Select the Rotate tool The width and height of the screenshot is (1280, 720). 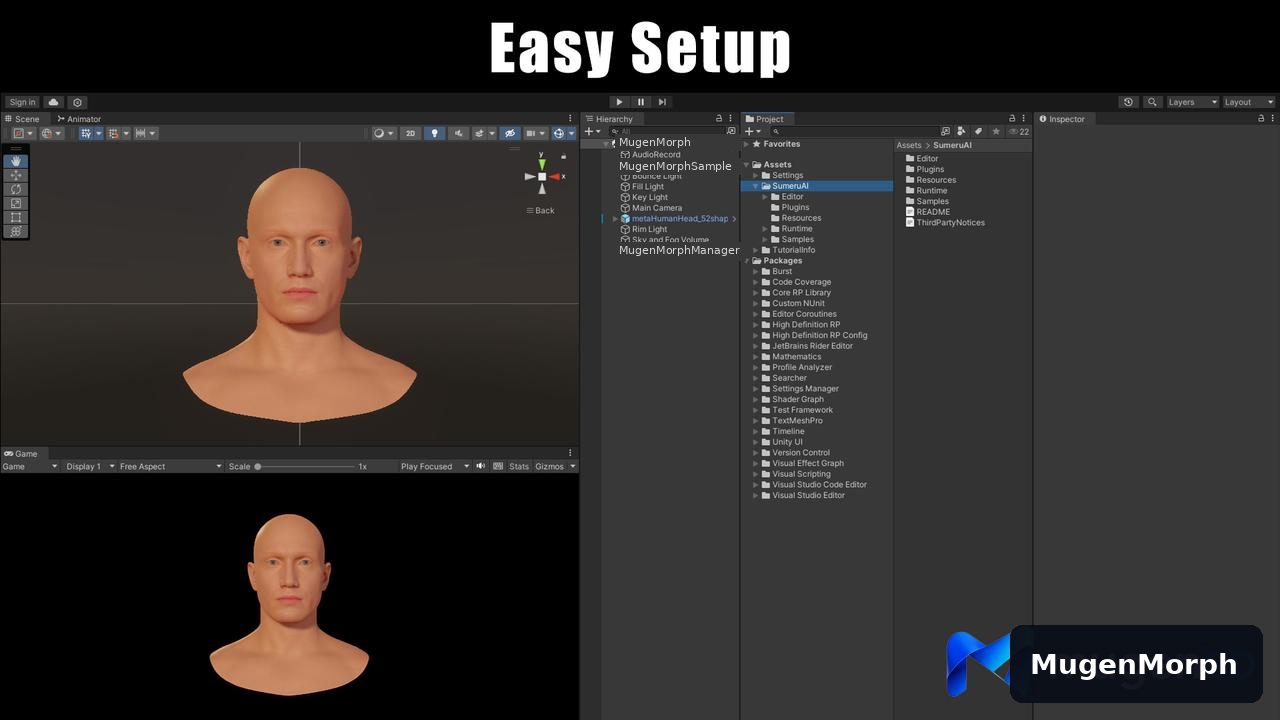16,189
